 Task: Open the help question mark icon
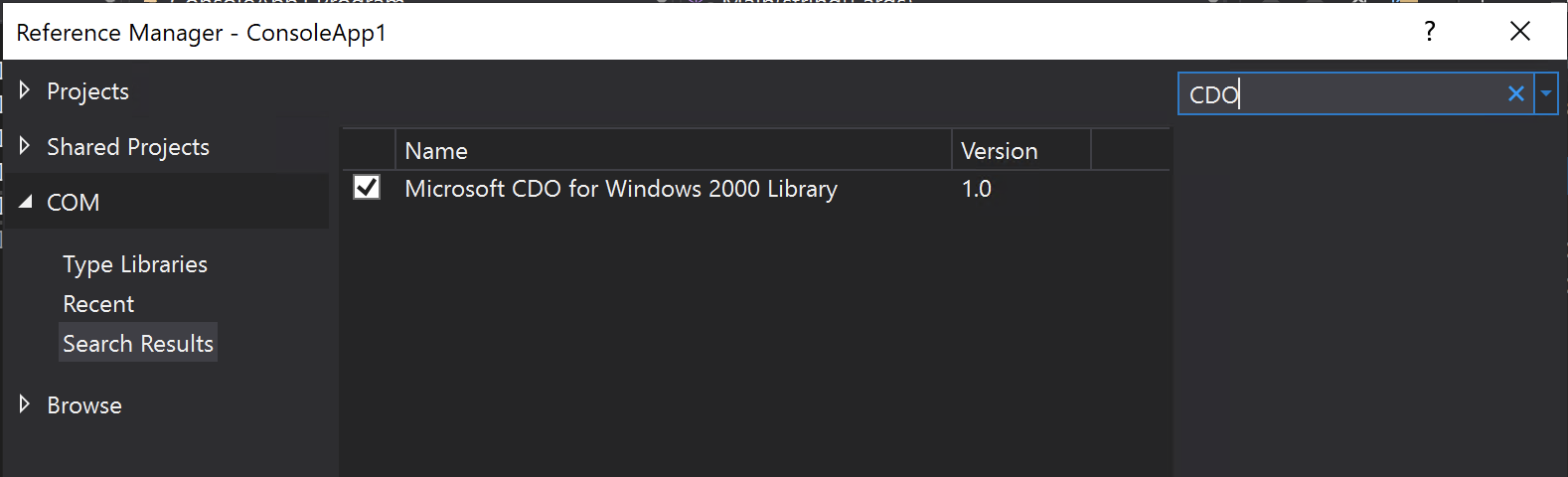[1430, 32]
